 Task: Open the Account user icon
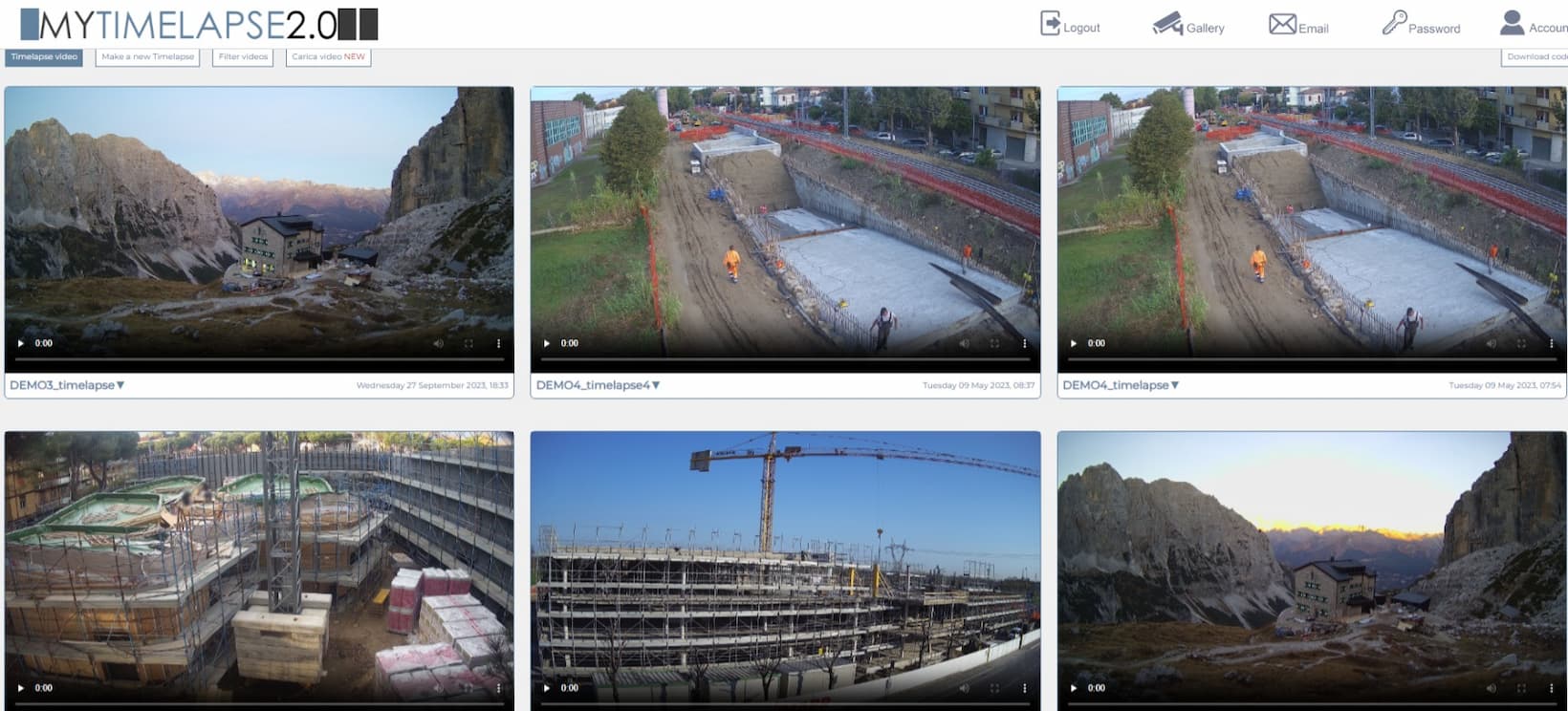(1512, 23)
